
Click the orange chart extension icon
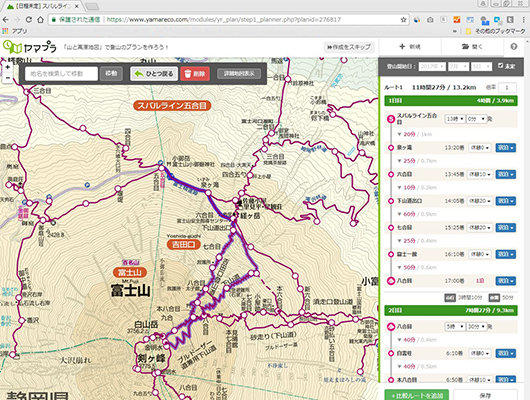(457, 20)
